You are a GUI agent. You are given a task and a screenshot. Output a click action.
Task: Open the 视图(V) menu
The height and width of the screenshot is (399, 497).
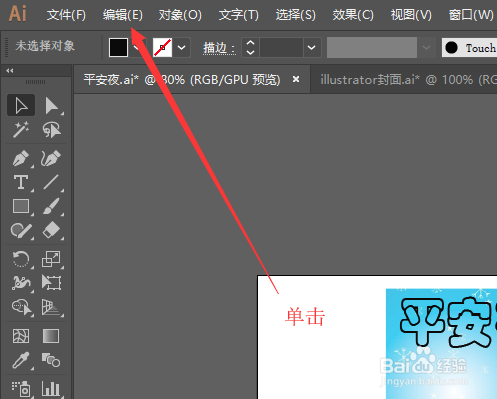pyautogui.click(x=411, y=15)
